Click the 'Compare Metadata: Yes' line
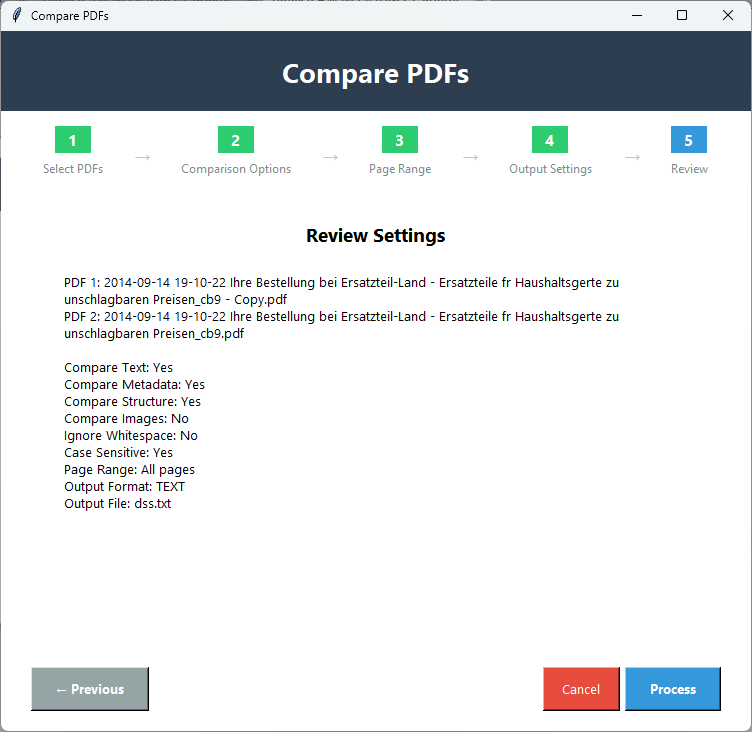 [x=134, y=385]
